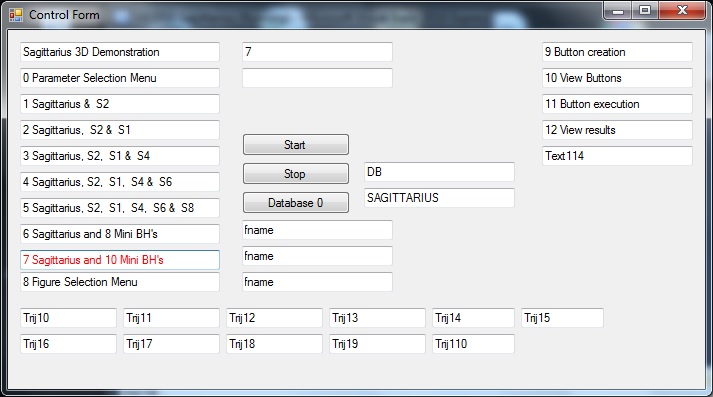Minimize the Control Form window
The width and height of the screenshot is (713, 397).
coord(618,11)
